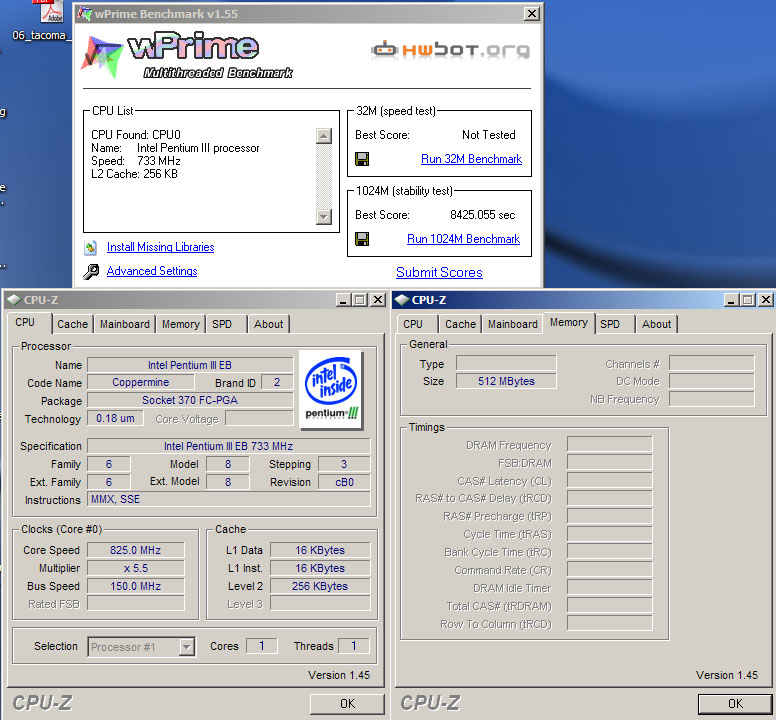Viewport: 776px width, 720px height.
Task: Open About tab in left CPU-Z window
Action: click(x=268, y=324)
